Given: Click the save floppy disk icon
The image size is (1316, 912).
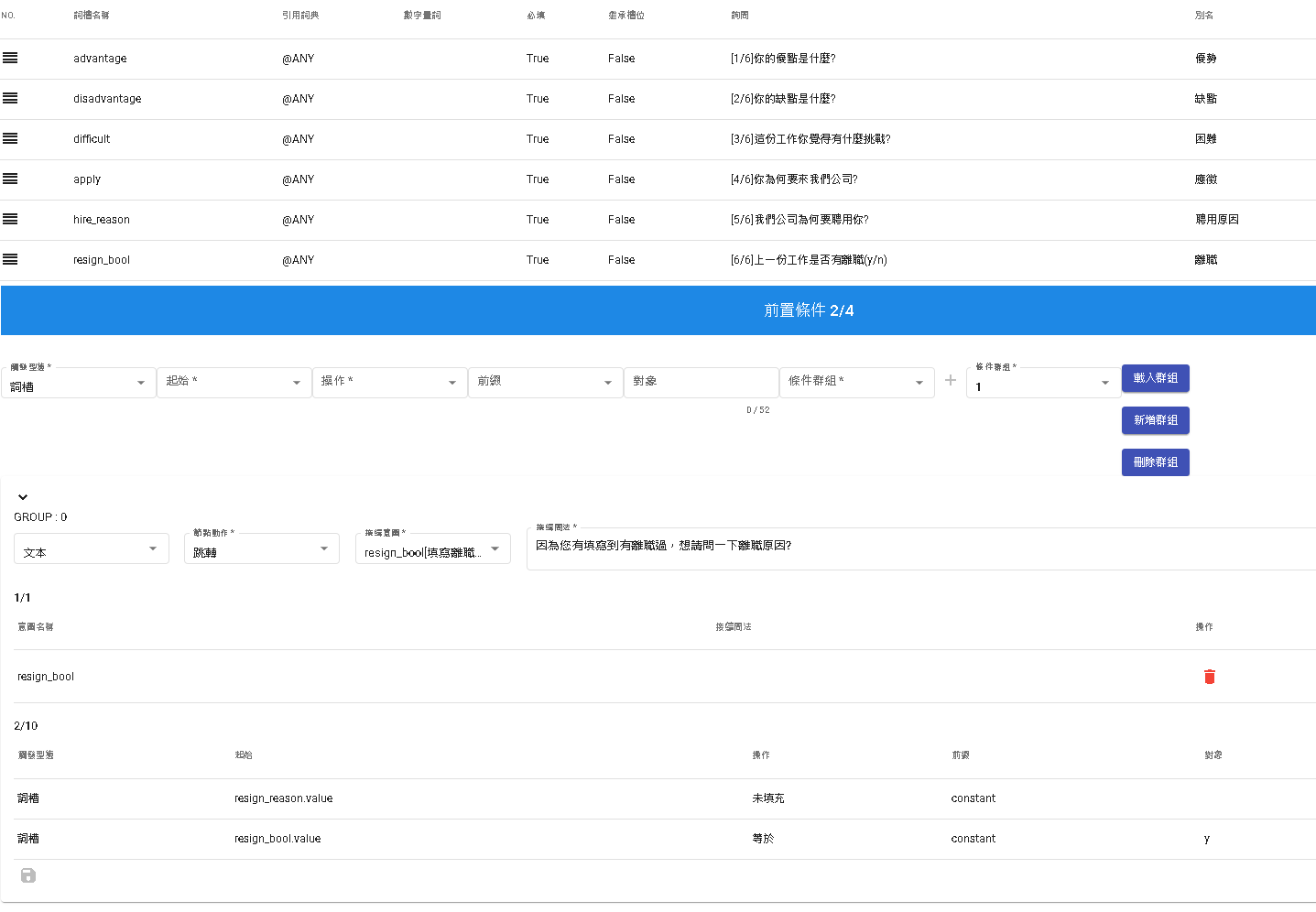Looking at the screenshot, I should (28, 875).
